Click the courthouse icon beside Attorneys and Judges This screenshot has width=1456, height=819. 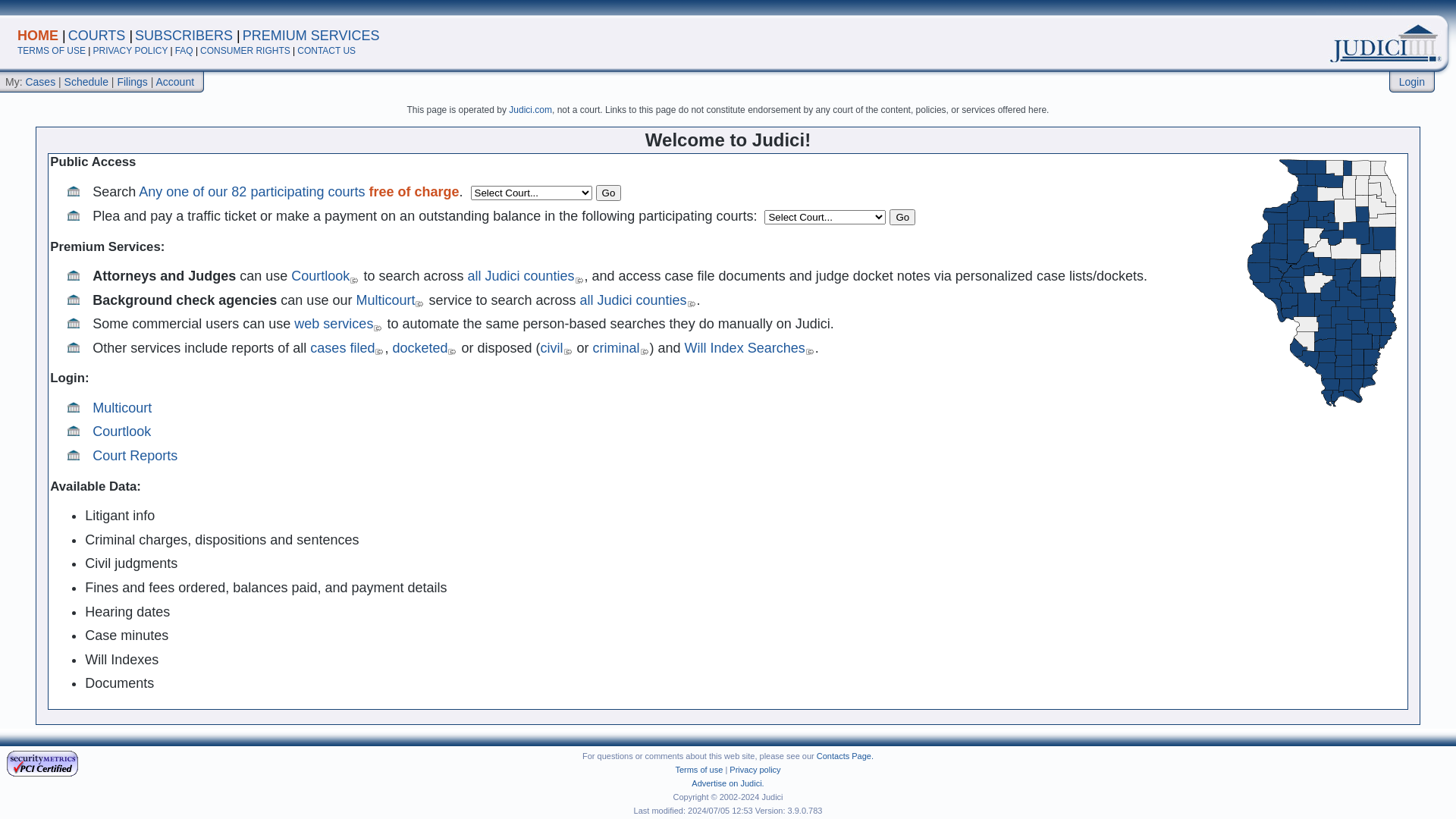click(x=74, y=276)
